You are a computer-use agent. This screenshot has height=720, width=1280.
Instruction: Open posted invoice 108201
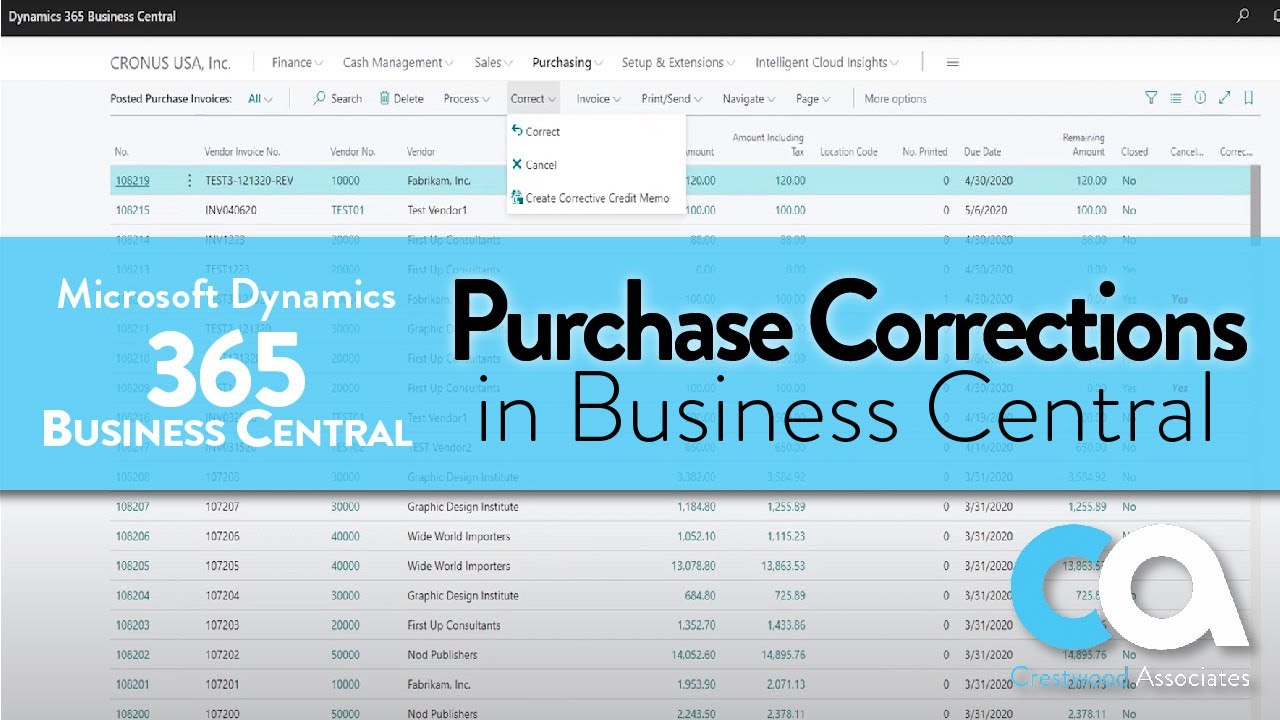pos(132,684)
